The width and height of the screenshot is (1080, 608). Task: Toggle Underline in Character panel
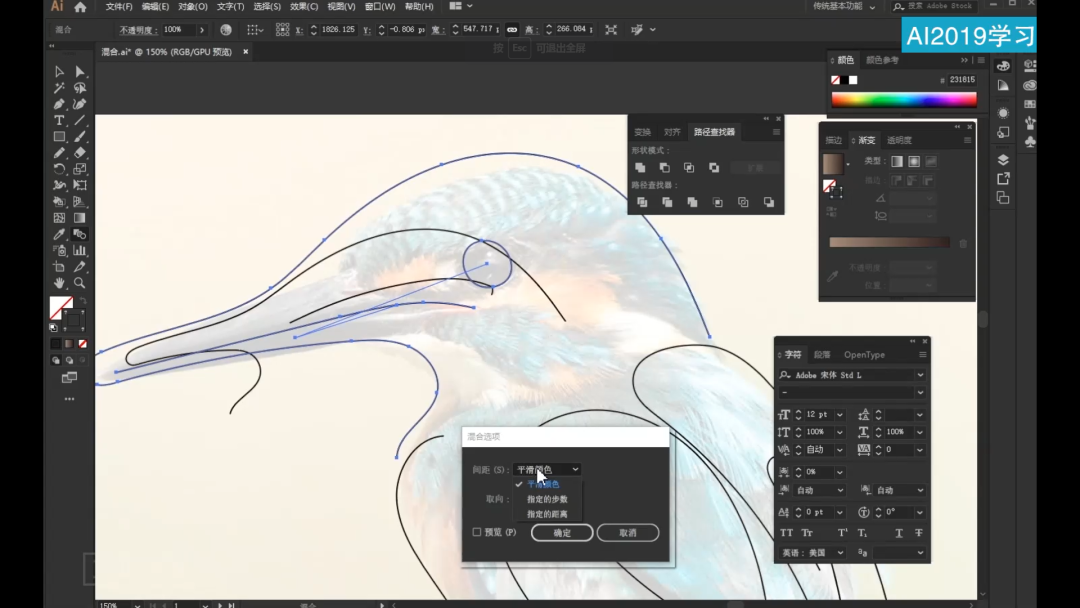click(x=899, y=533)
